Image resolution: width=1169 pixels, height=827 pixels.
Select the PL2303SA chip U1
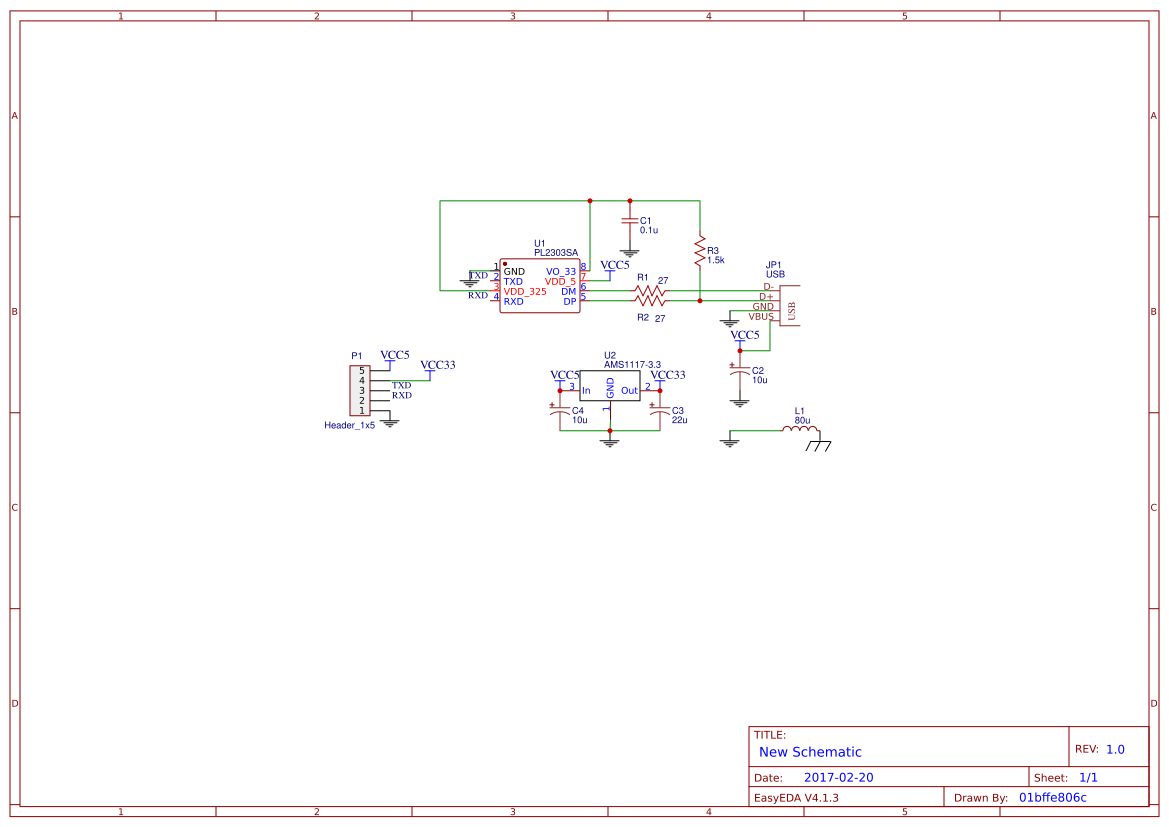(x=539, y=285)
